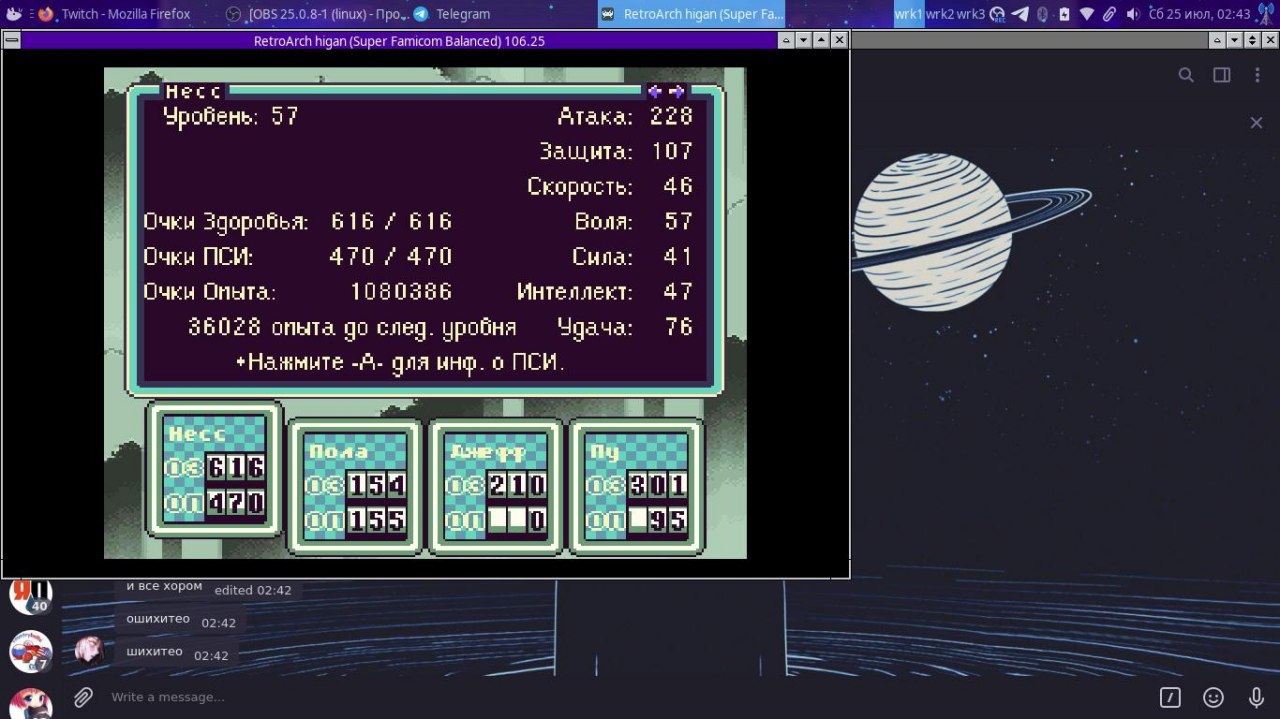Select the Несс party card

(215, 468)
